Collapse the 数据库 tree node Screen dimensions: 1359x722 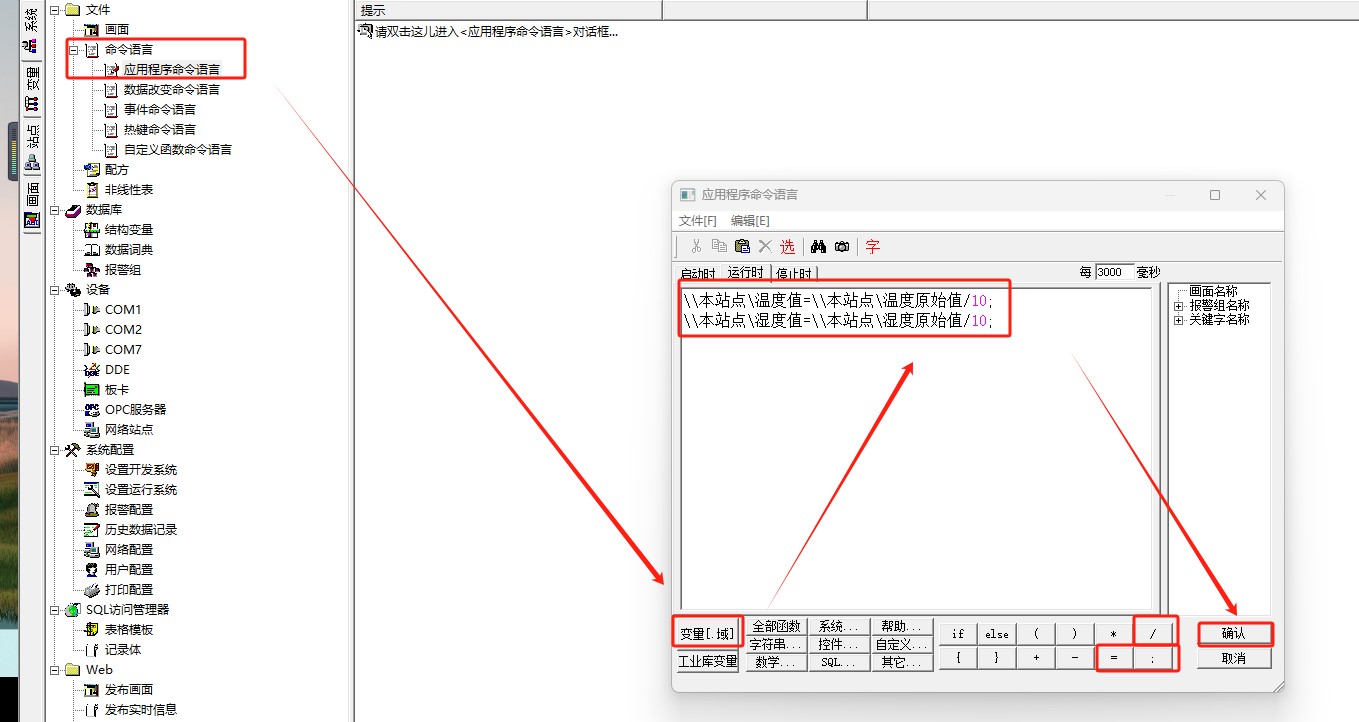(55, 209)
